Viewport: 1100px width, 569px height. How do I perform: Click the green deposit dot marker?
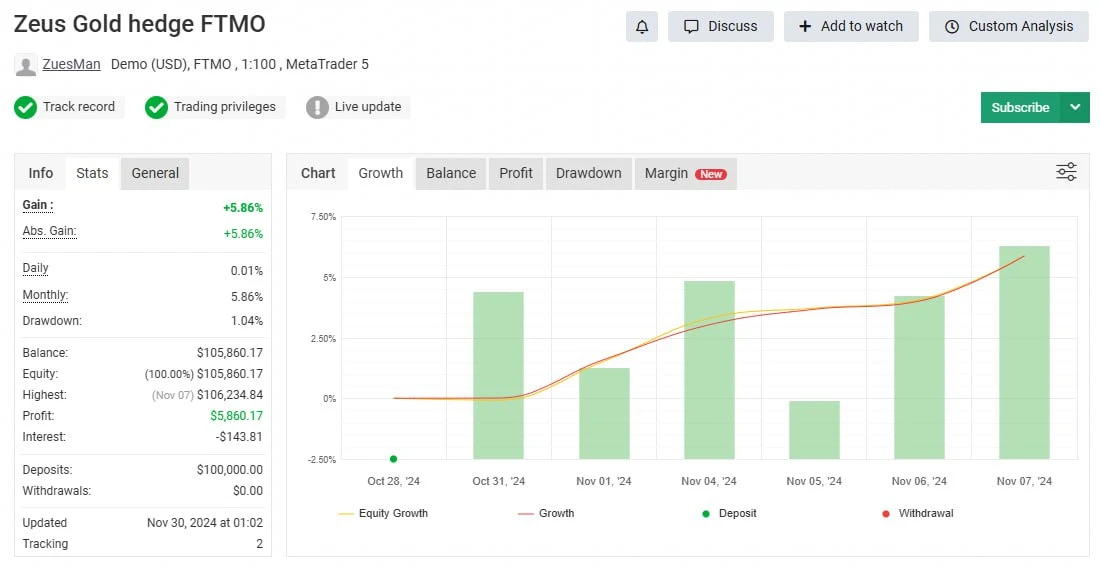pyautogui.click(x=393, y=459)
